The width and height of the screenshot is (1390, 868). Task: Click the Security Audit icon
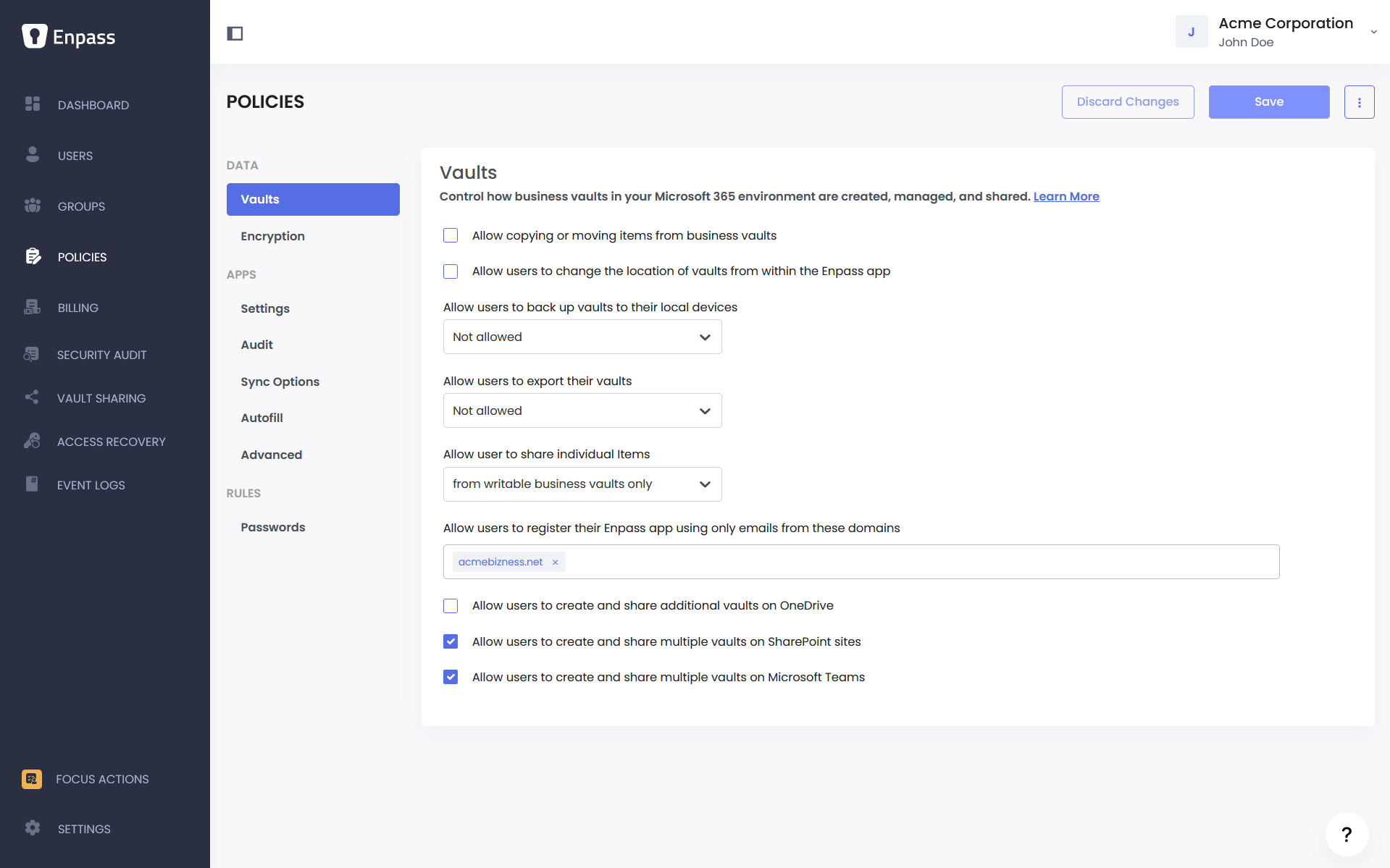tap(32, 354)
